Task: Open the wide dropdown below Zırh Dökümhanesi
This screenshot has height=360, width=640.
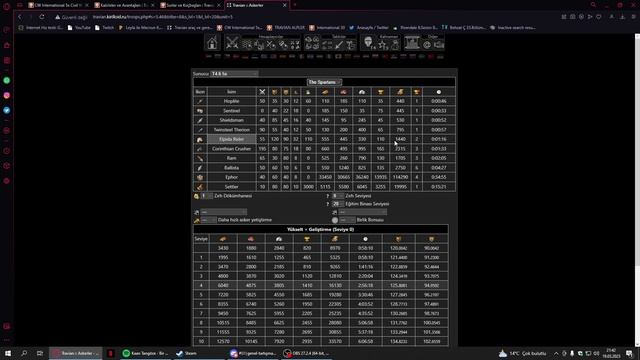Action: click(x=224, y=212)
